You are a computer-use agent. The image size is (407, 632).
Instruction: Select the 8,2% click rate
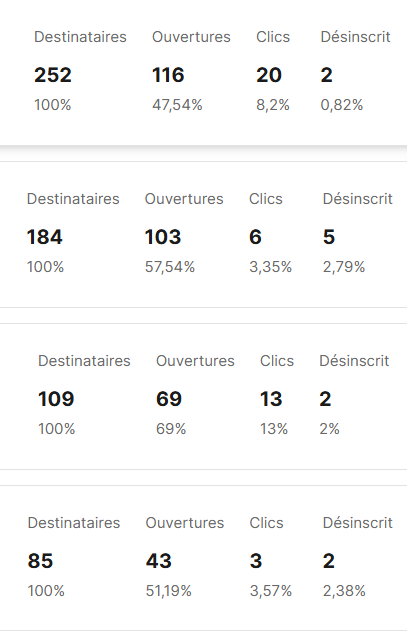coord(273,105)
